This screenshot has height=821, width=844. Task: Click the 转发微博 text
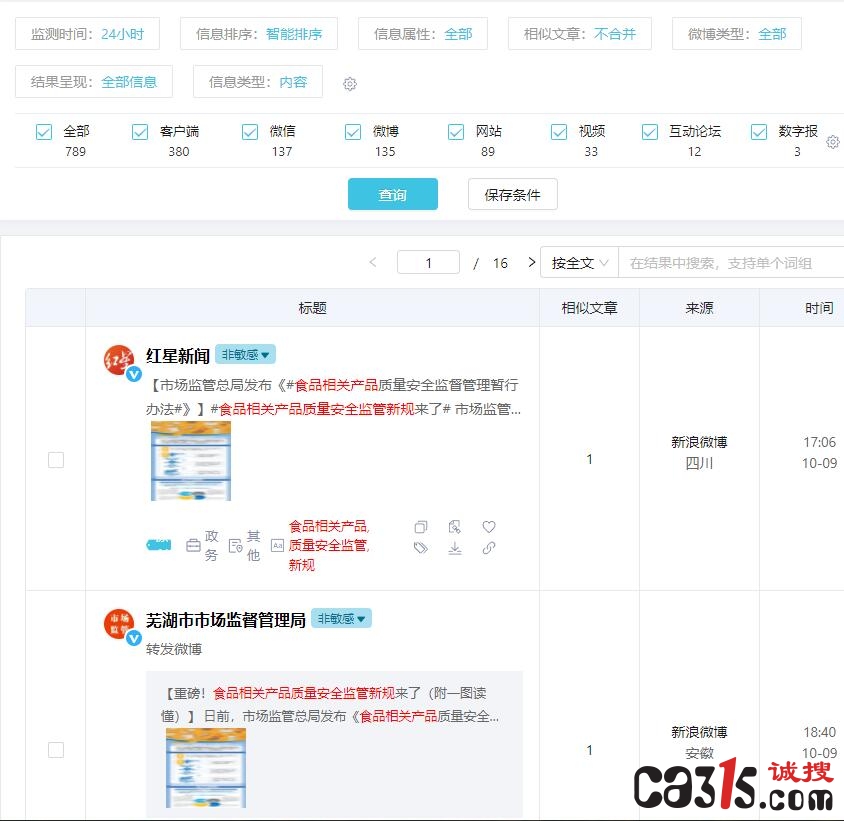click(174, 649)
